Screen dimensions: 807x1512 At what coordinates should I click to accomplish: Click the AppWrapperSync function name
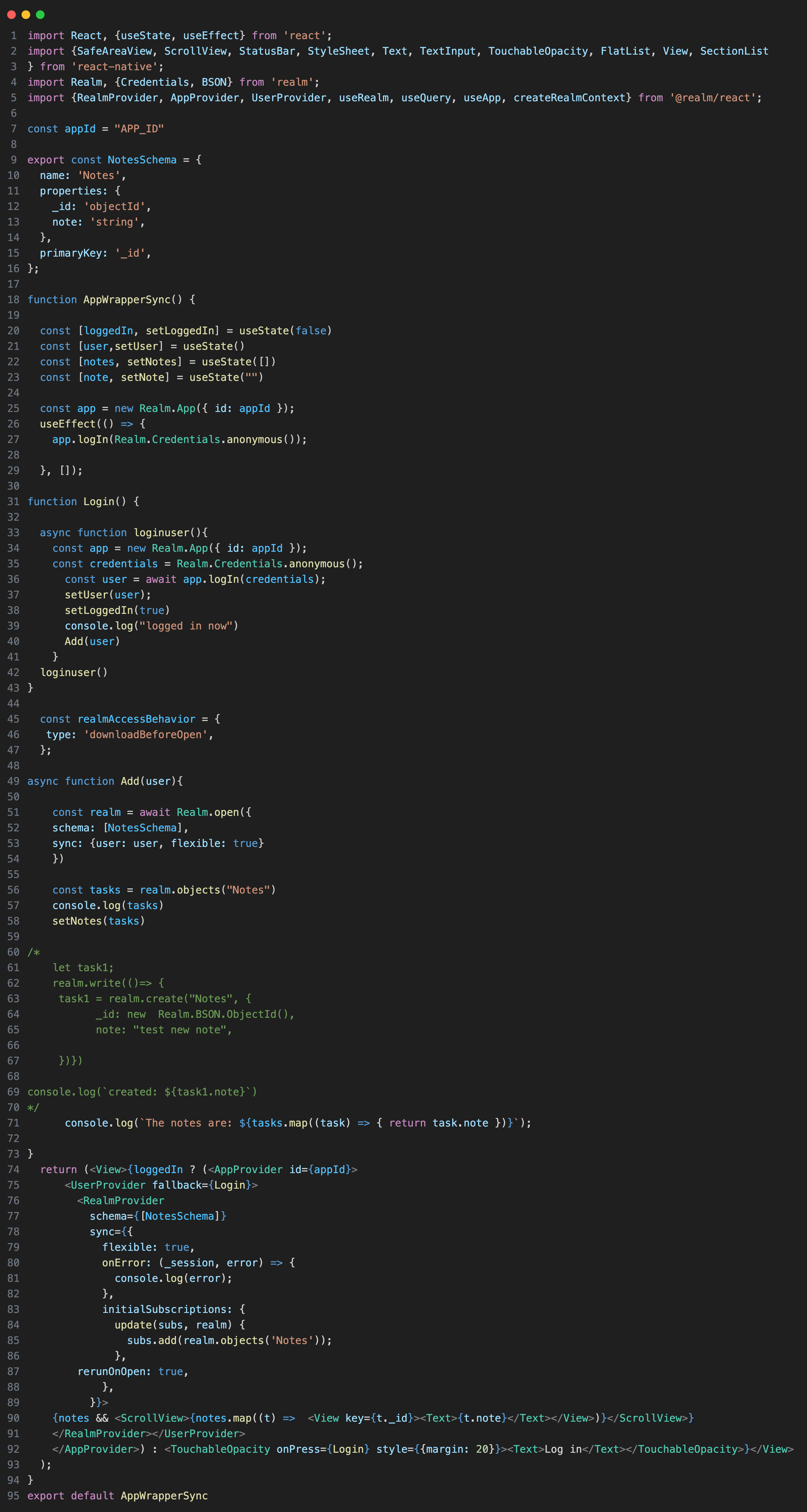pyautogui.click(x=126, y=299)
